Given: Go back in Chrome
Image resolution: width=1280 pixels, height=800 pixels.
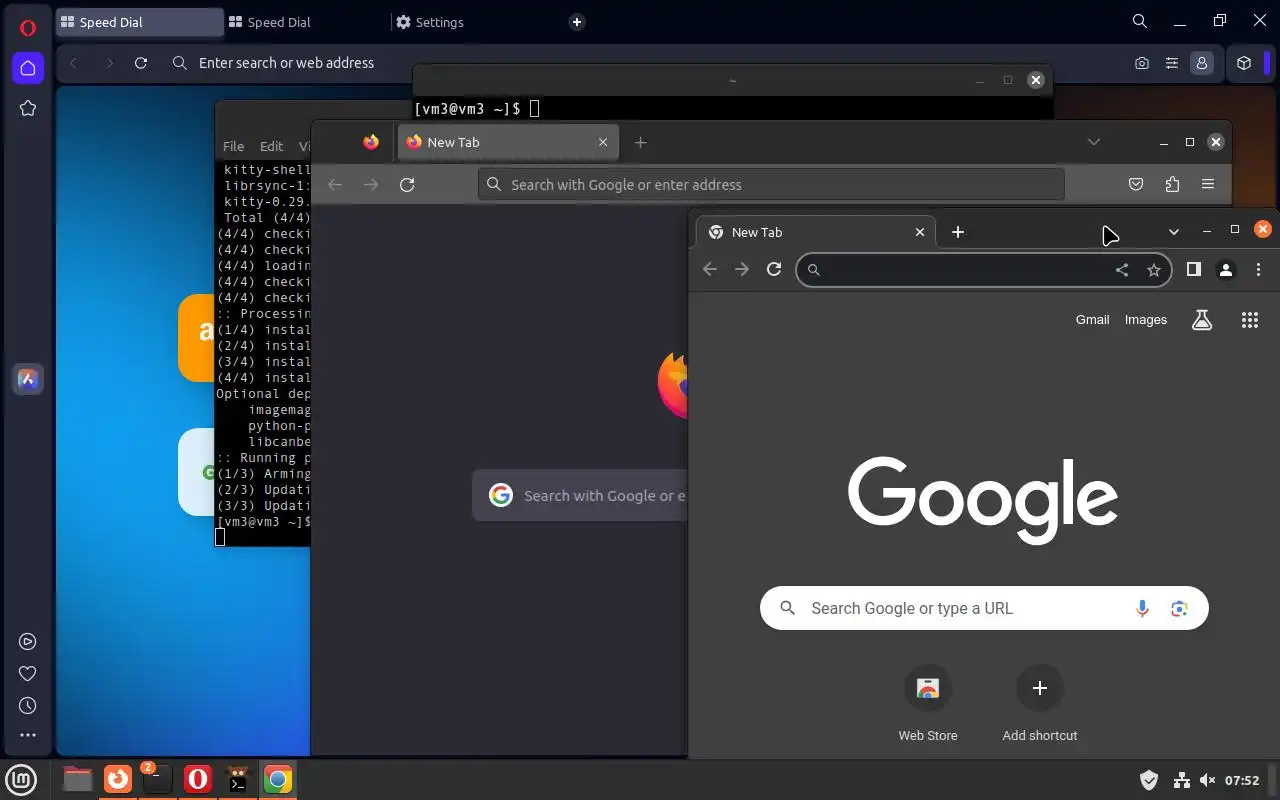Looking at the screenshot, I should [x=710, y=270].
